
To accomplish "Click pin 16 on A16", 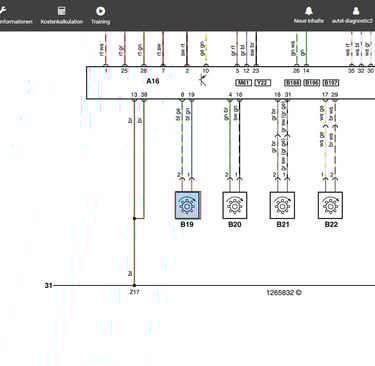I will coord(239,95).
